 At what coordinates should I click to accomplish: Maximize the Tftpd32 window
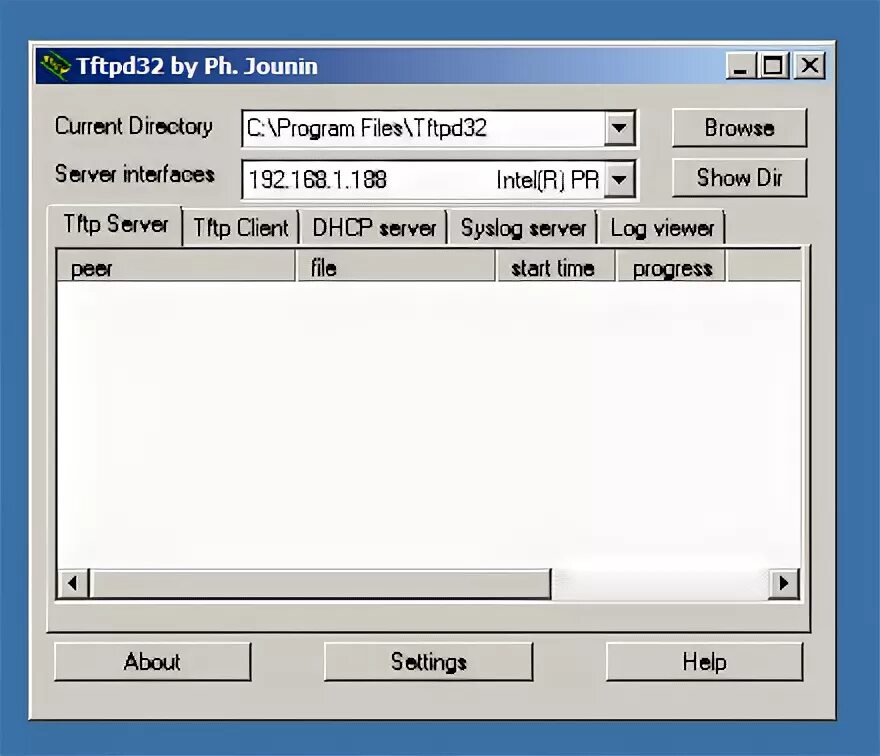pyautogui.click(x=773, y=66)
